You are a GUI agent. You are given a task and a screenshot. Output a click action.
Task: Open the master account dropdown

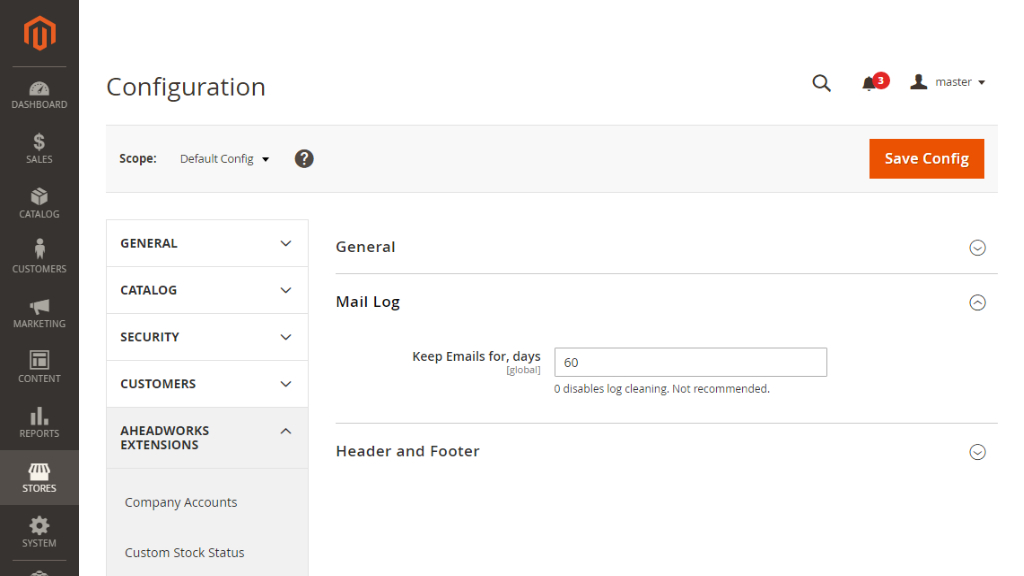(x=948, y=82)
